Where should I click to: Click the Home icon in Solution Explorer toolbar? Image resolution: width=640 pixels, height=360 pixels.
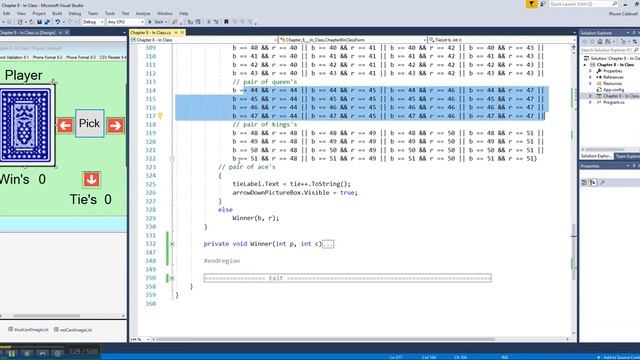[x=600, y=42]
